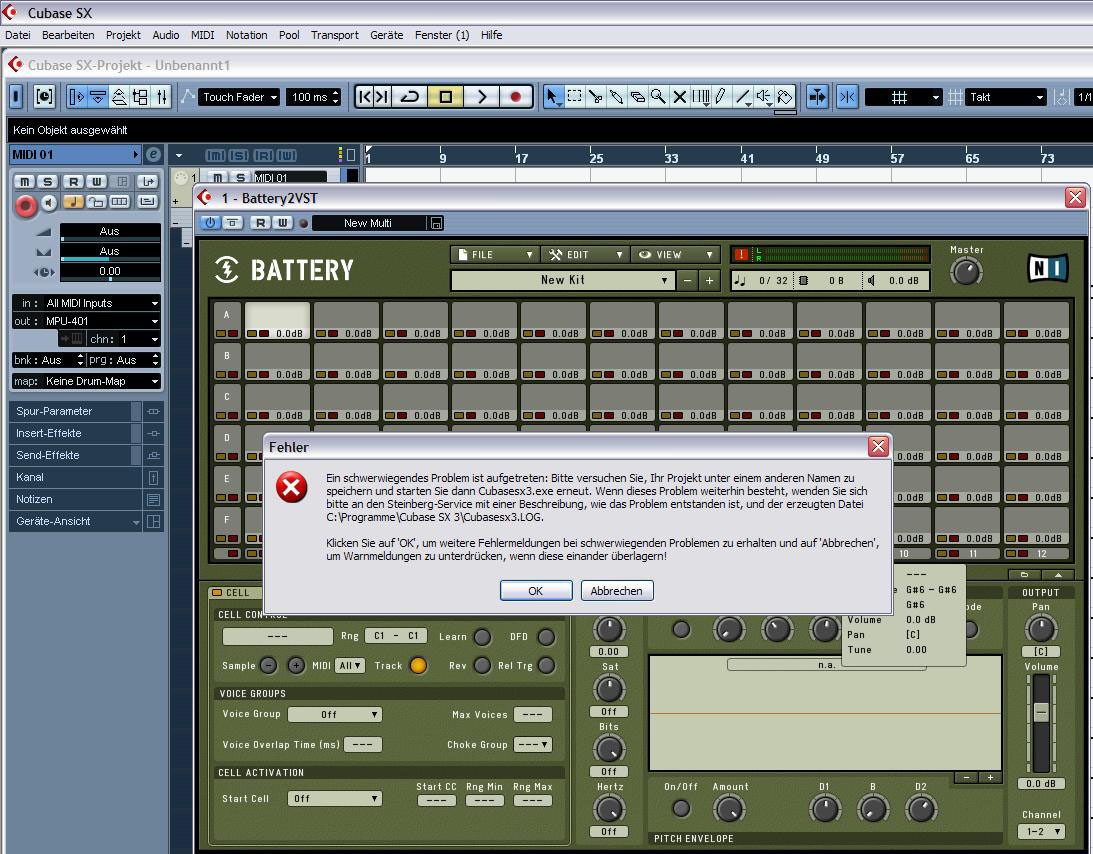This screenshot has width=1093, height=854.
Task: Select the Arrow object selection tool
Action: click(x=553, y=97)
